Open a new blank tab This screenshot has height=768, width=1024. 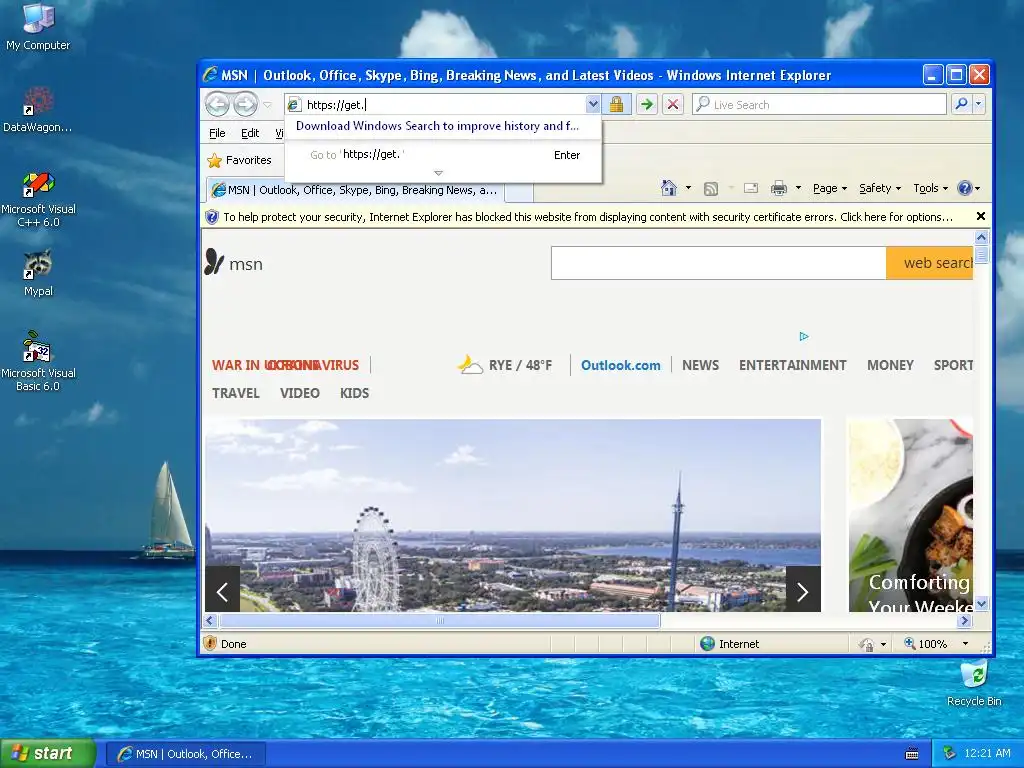tap(519, 191)
